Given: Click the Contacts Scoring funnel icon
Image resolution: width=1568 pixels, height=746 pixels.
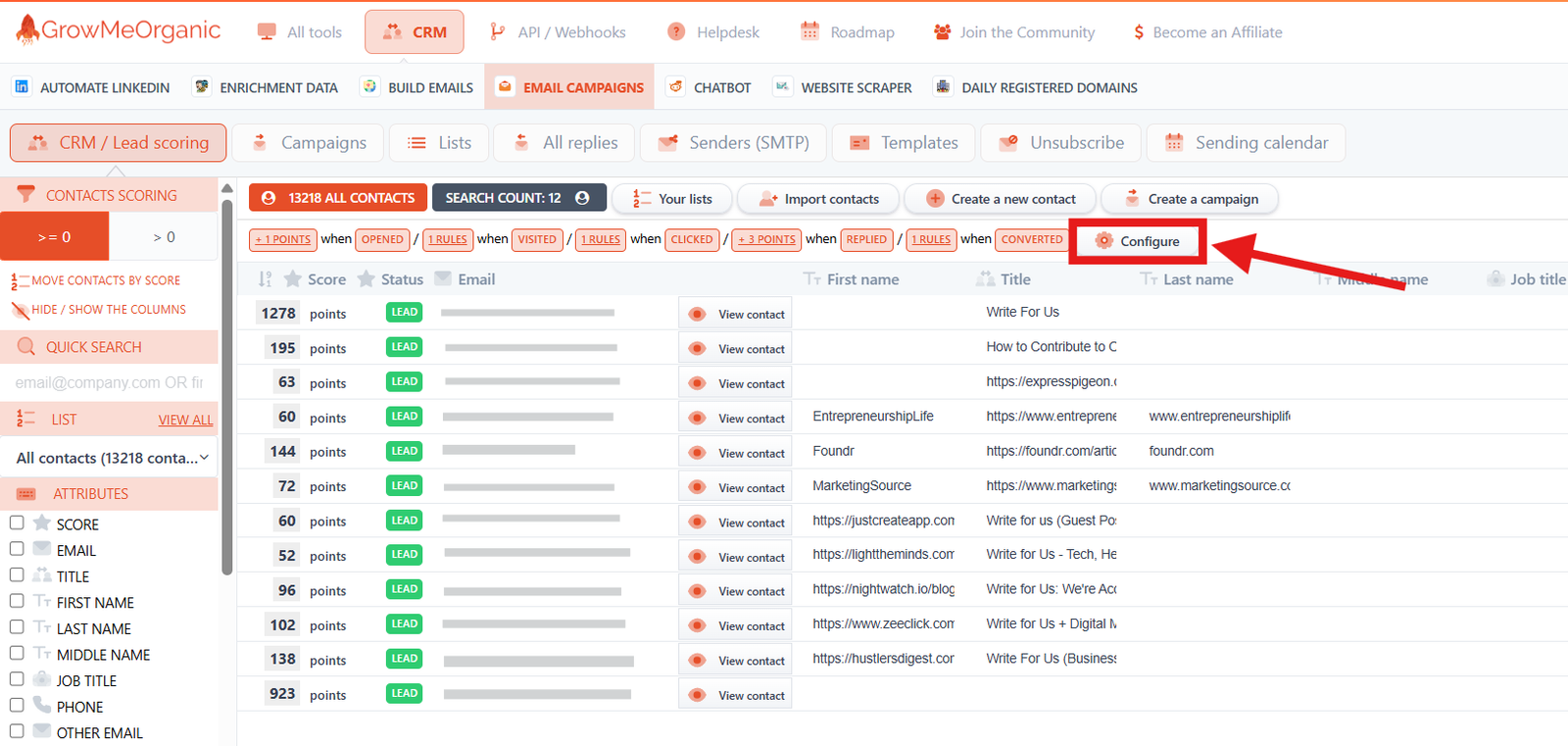Looking at the screenshot, I should coord(26,194).
